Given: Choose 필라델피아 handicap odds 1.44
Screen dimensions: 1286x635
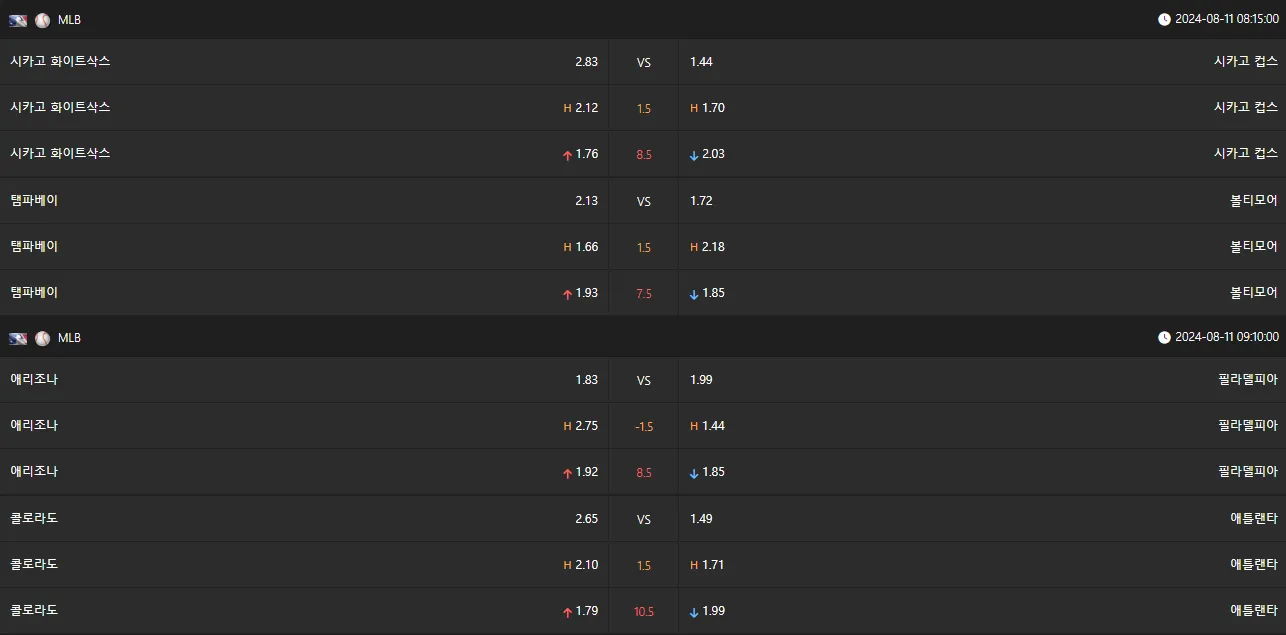Looking at the screenshot, I should (x=713, y=426).
